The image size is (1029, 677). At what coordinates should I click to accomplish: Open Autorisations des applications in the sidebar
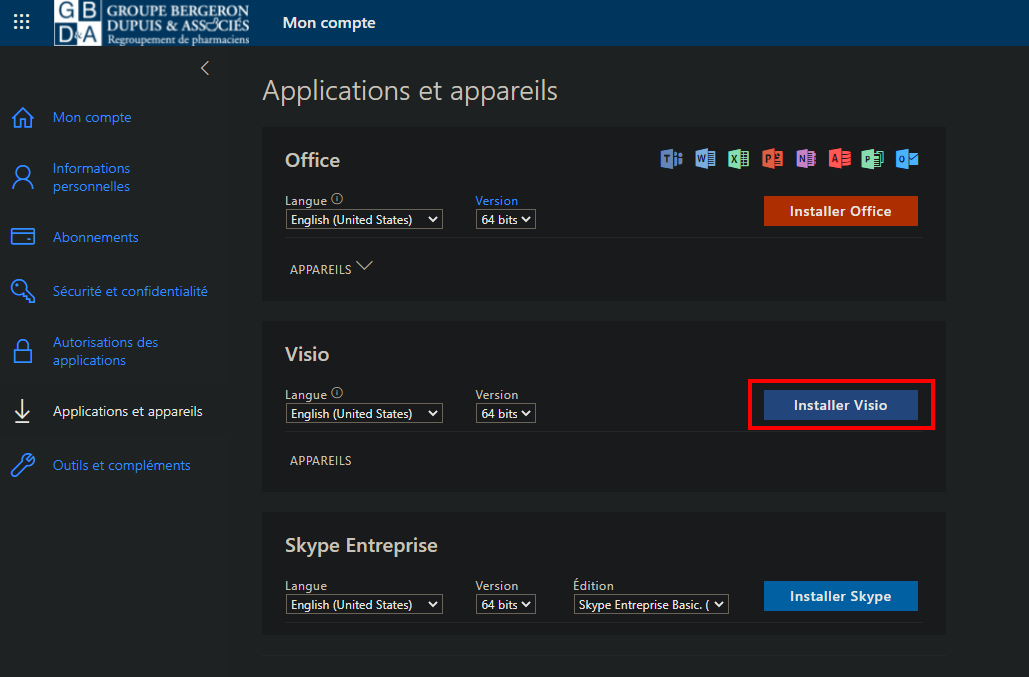tap(105, 351)
